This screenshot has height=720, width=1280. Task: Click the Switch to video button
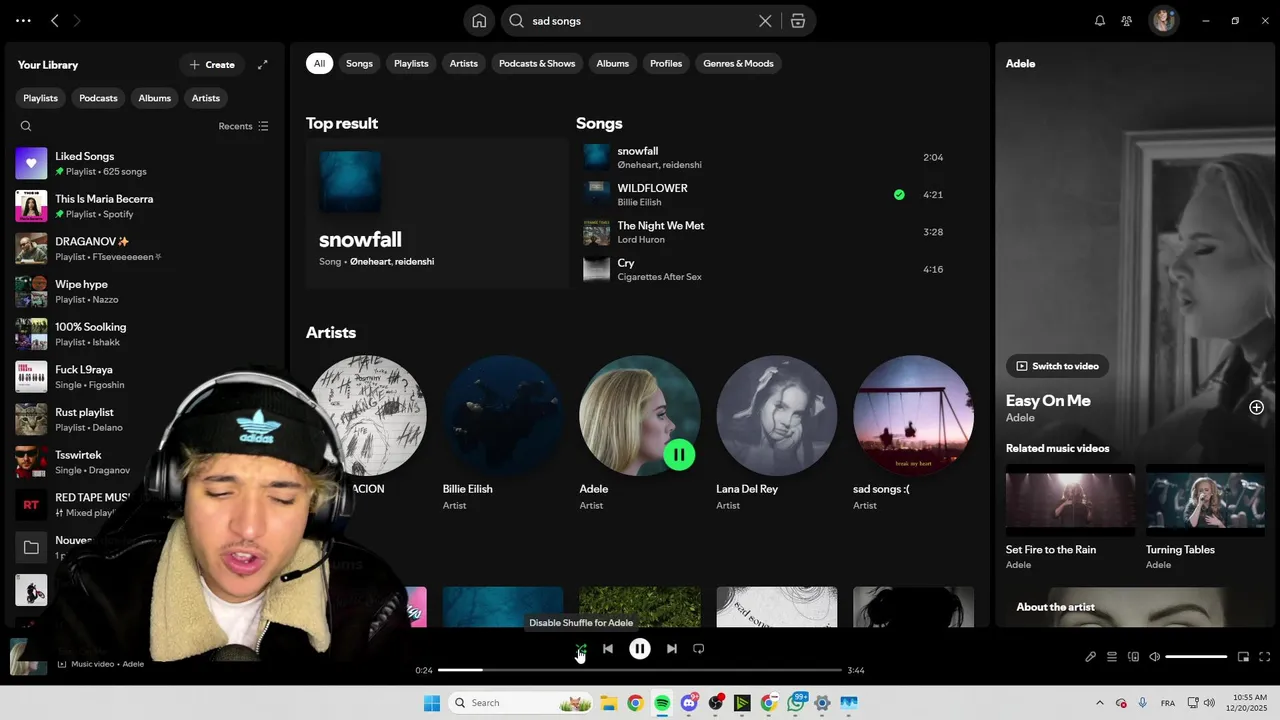point(1057,366)
